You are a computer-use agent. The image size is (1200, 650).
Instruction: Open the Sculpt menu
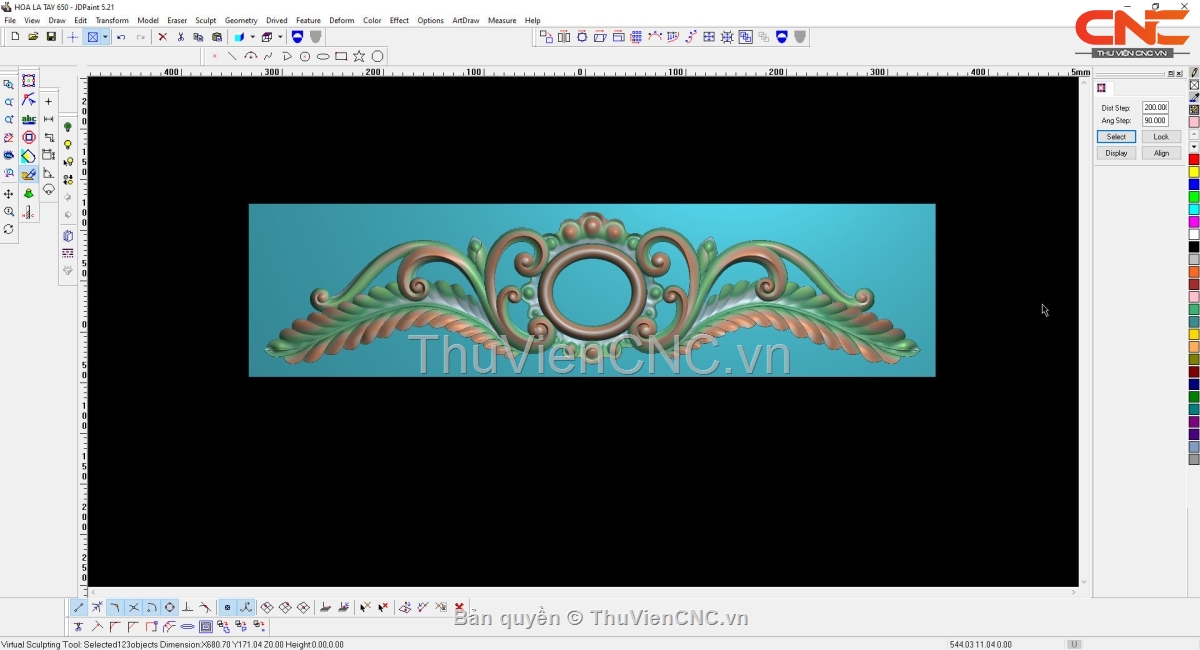pos(205,20)
